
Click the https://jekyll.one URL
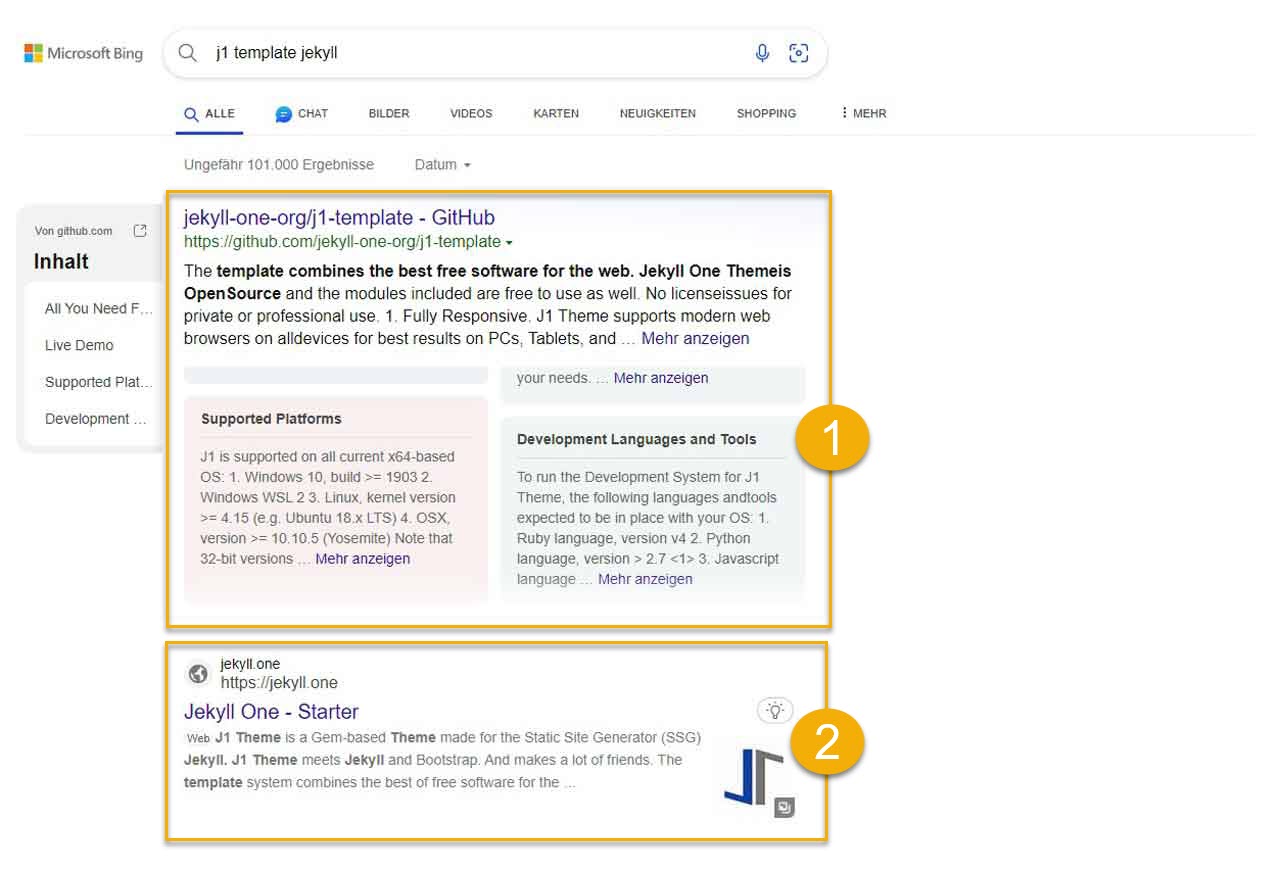coord(279,683)
